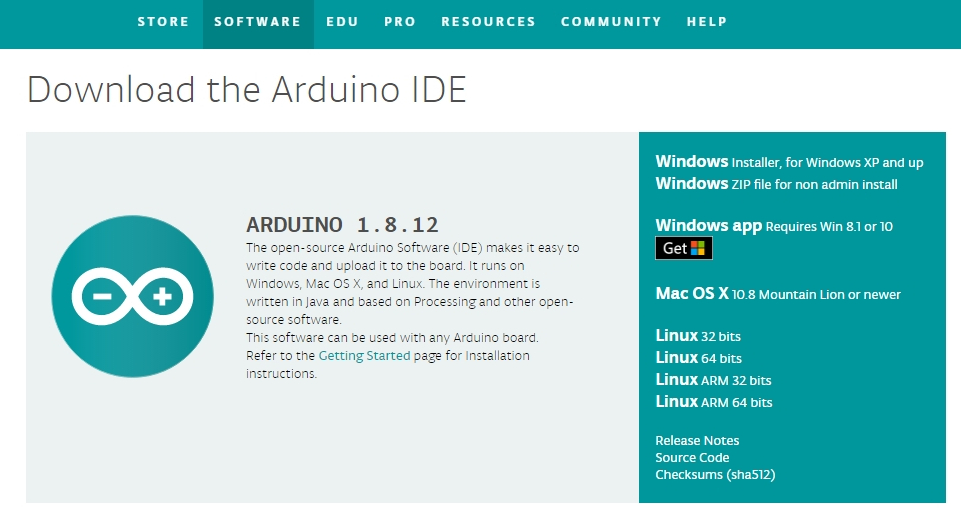Image resolution: width=961 pixels, height=522 pixels.
Task: Open the RESOURCES menu
Action: tap(488, 22)
